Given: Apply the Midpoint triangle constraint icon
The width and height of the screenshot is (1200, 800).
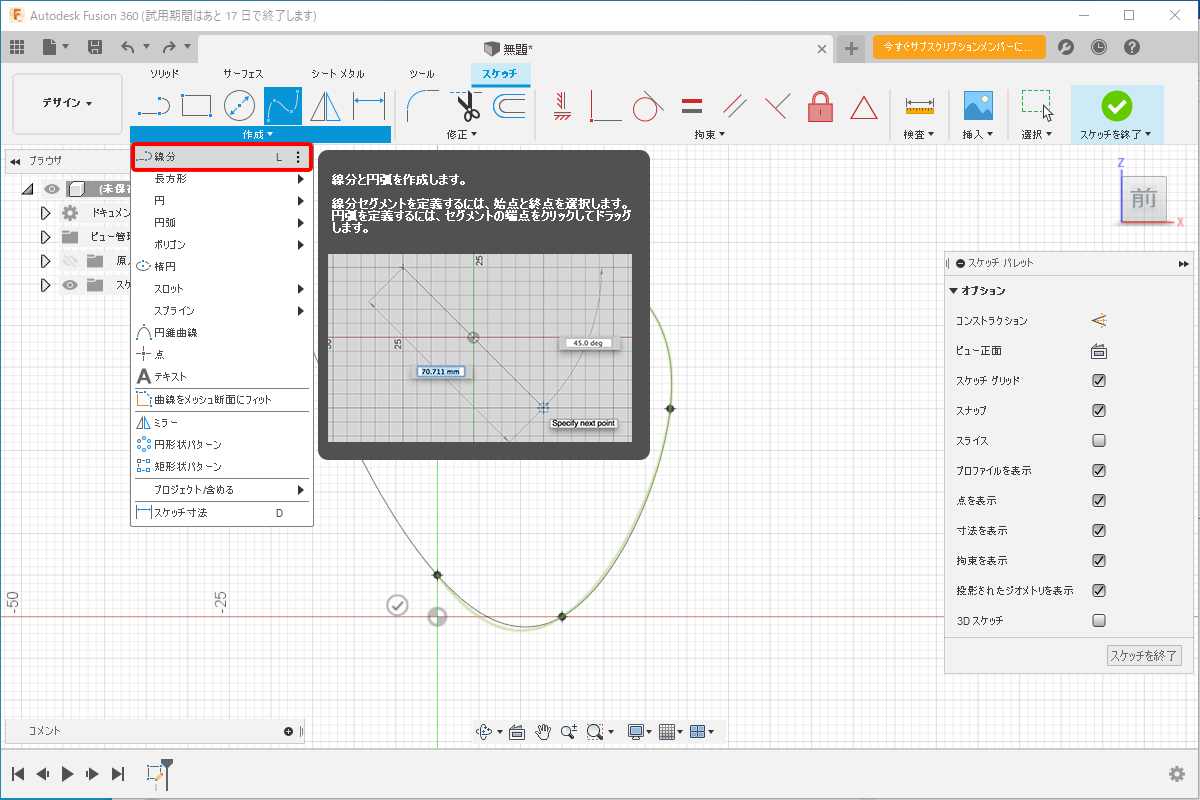Looking at the screenshot, I should pos(864,106).
